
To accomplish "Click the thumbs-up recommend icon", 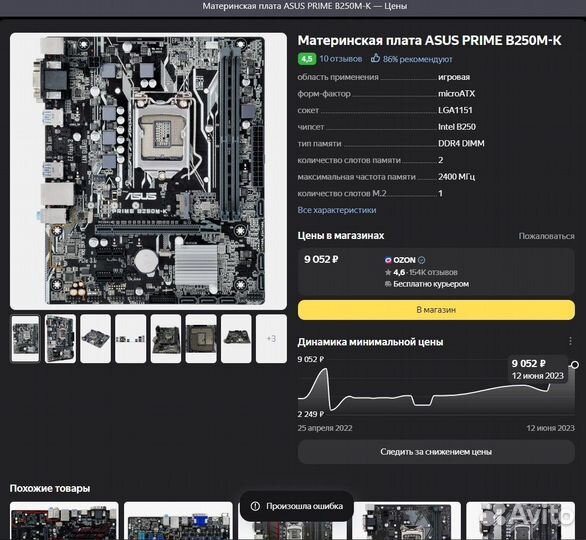I will pos(375,58).
